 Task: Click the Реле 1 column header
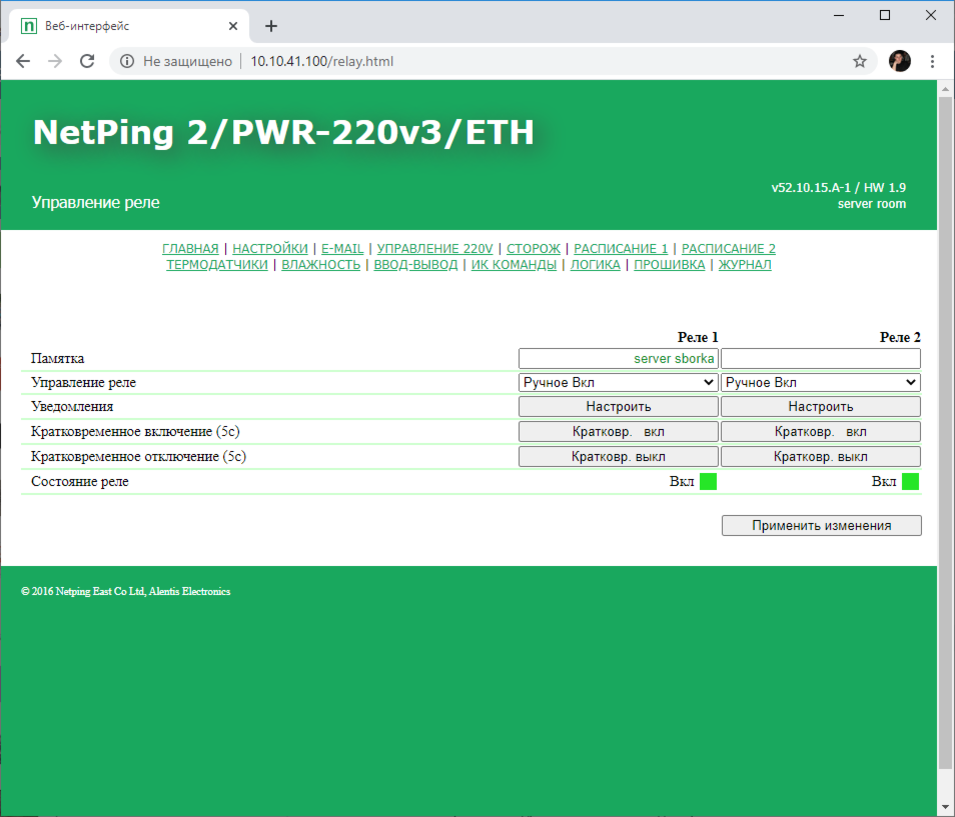pyautogui.click(x=698, y=337)
